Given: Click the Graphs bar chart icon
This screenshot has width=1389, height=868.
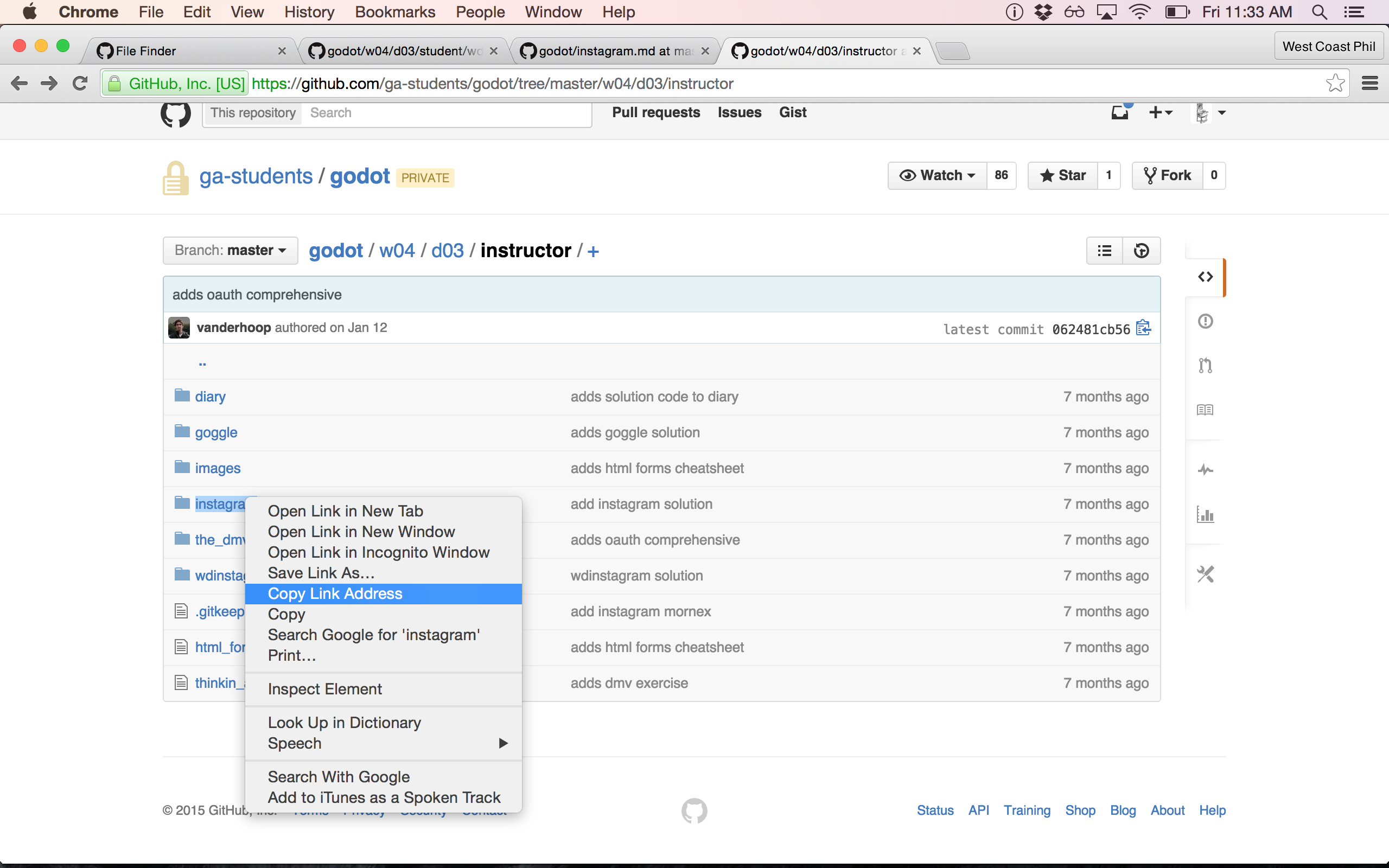Looking at the screenshot, I should click(x=1205, y=514).
